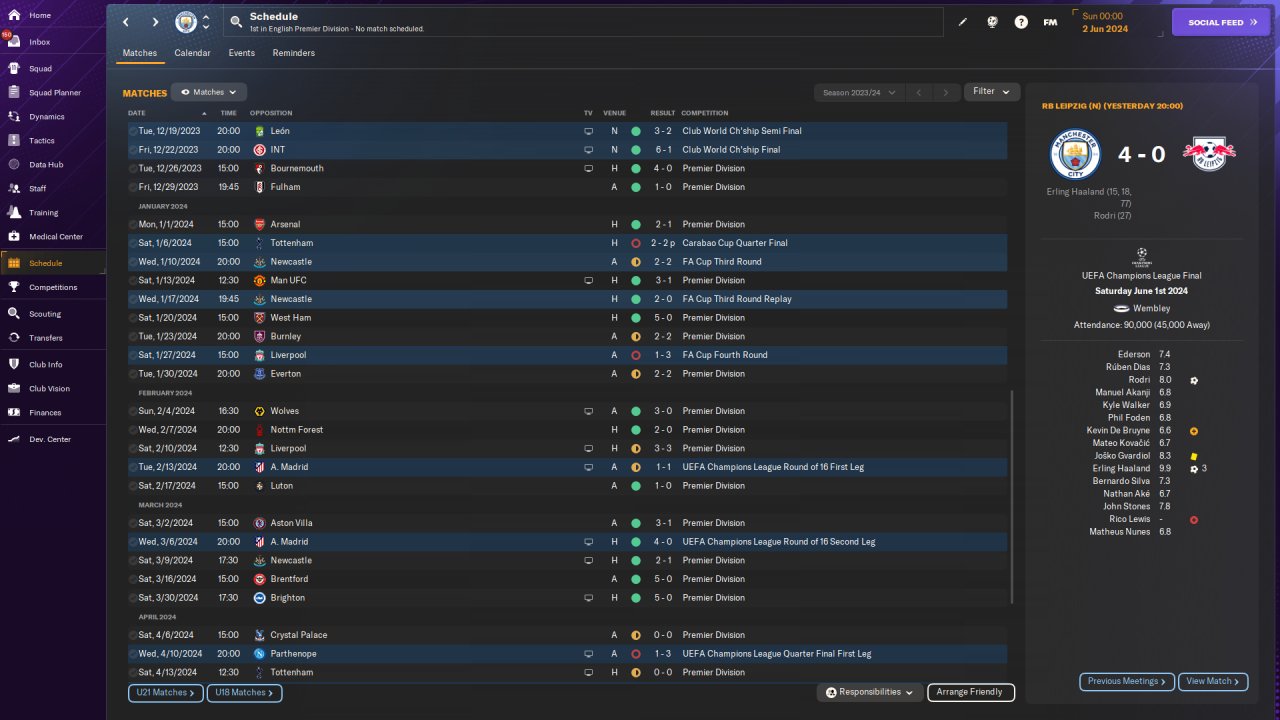Open U21 Matches
This screenshot has width=1280, height=720.
[x=166, y=692]
